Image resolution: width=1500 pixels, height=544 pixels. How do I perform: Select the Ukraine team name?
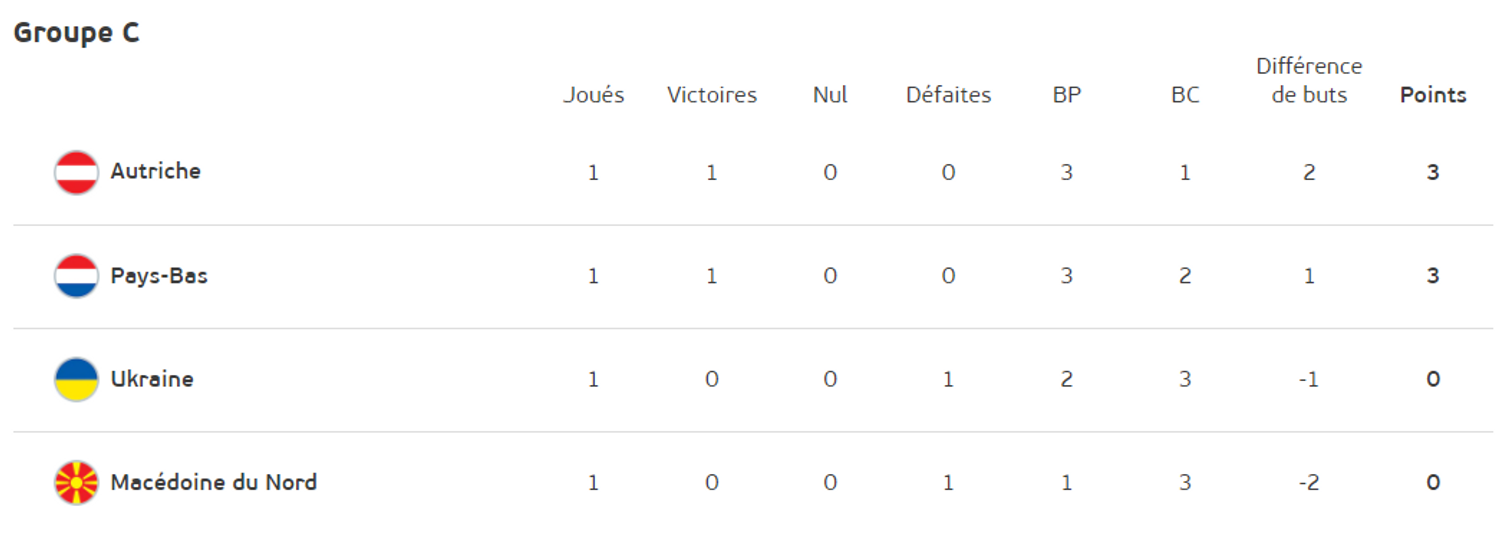click(x=152, y=379)
